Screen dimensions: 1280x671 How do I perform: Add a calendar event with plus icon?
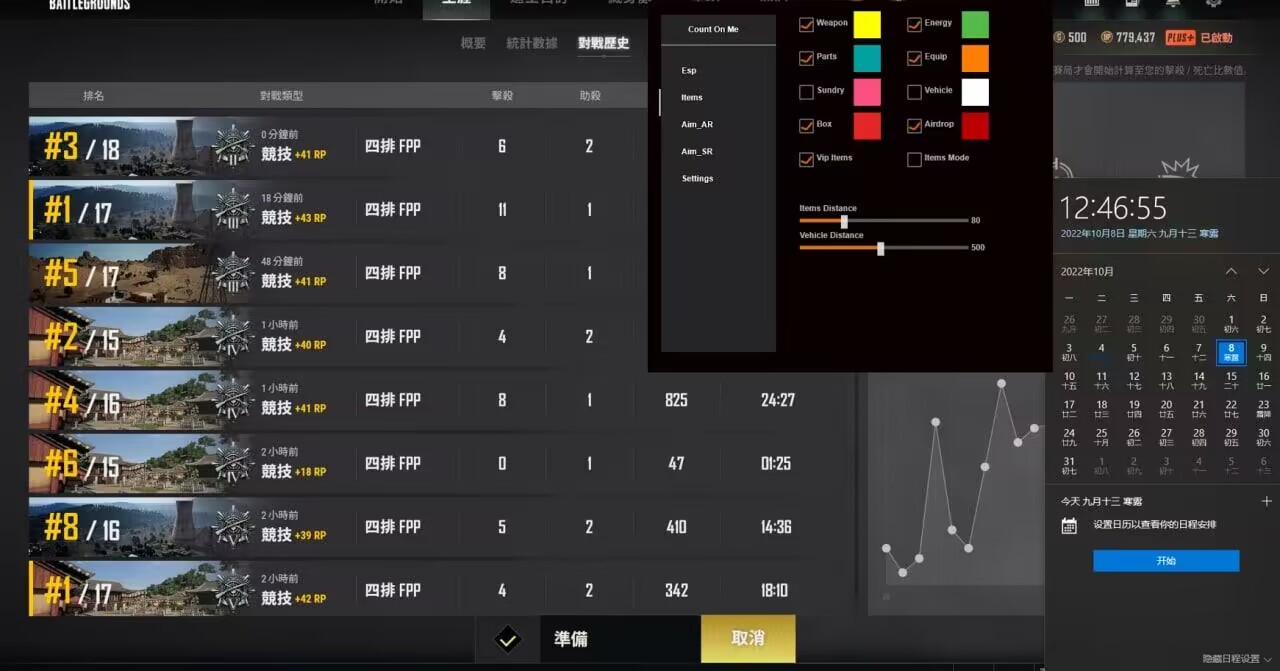(1267, 501)
